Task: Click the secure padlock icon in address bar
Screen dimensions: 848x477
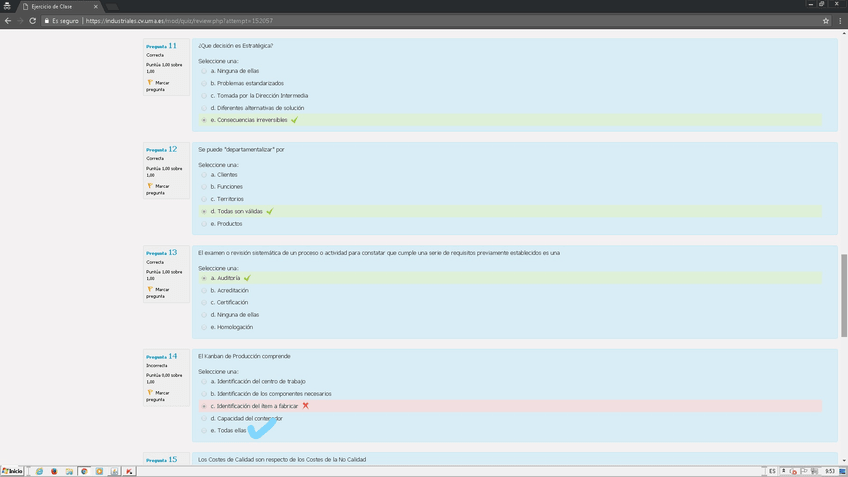Action: click(x=47, y=21)
